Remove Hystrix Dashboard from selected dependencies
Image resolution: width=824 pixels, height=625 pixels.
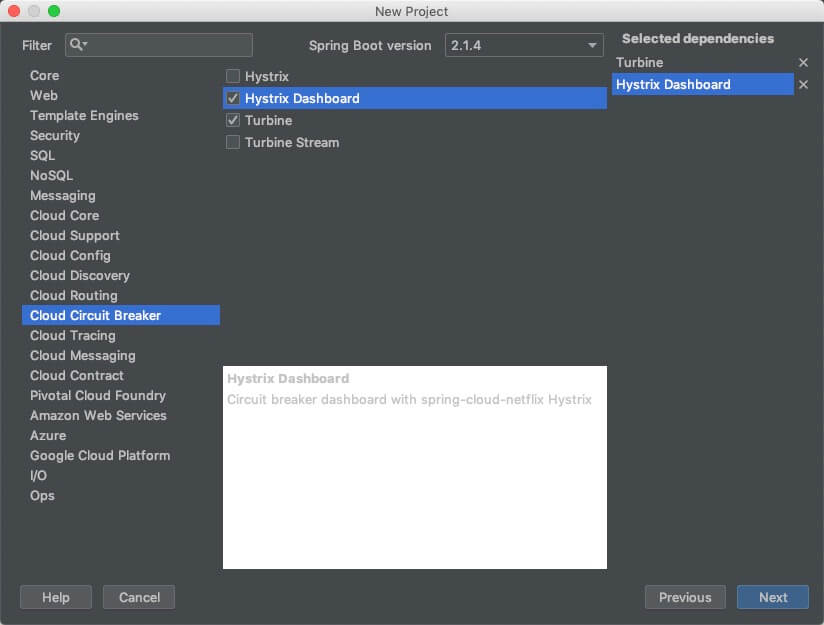click(x=803, y=85)
